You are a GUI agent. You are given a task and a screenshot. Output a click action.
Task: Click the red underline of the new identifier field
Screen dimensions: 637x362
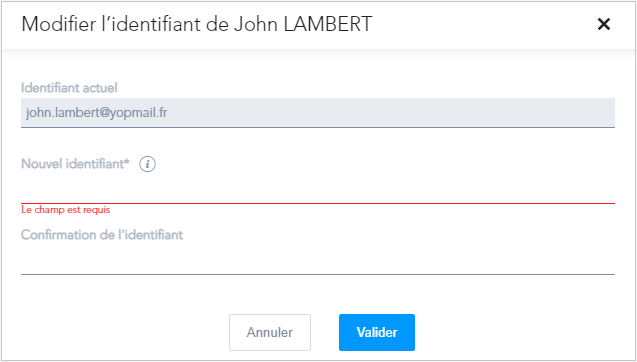click(318, 203)
